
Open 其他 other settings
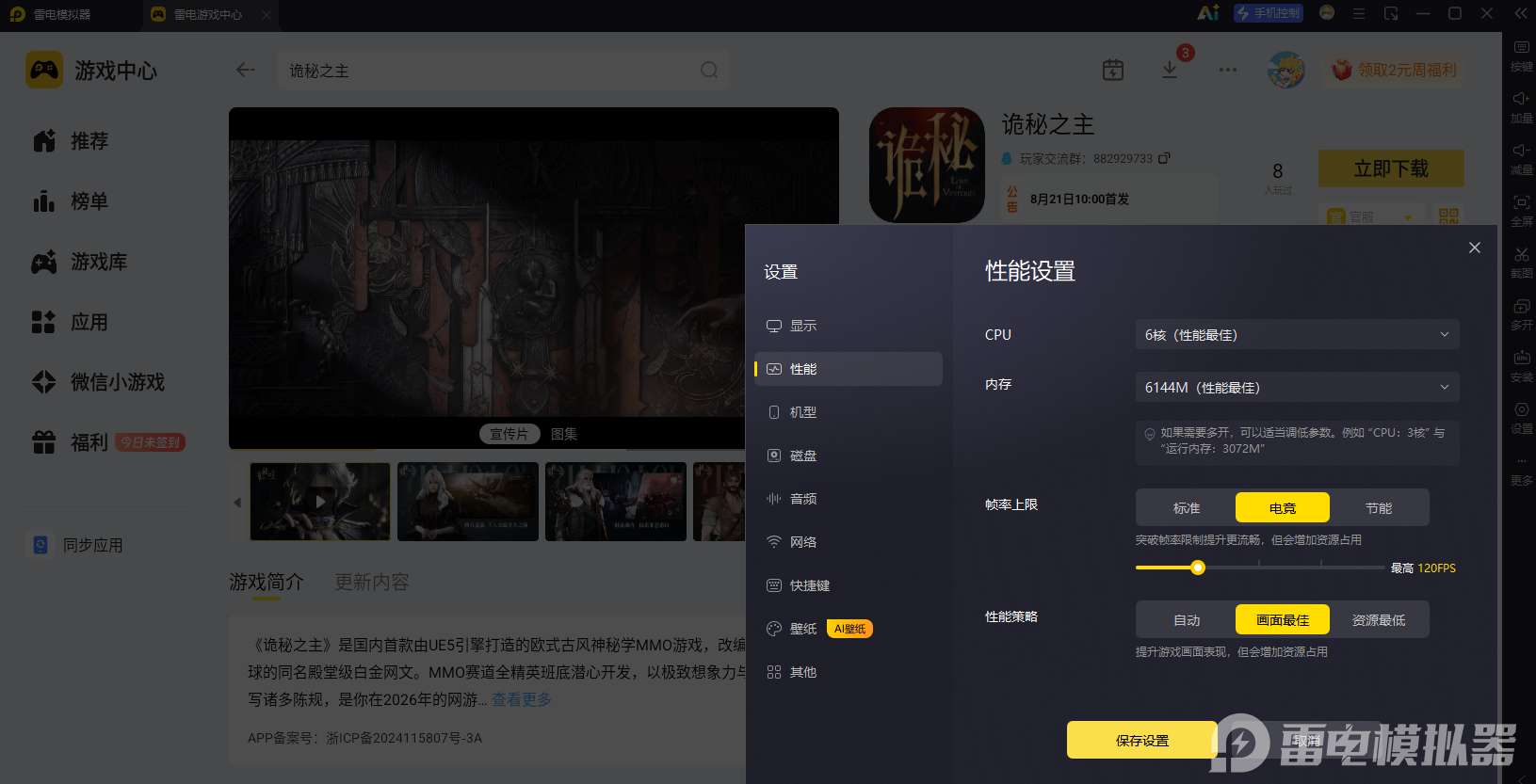click(849, 672)
